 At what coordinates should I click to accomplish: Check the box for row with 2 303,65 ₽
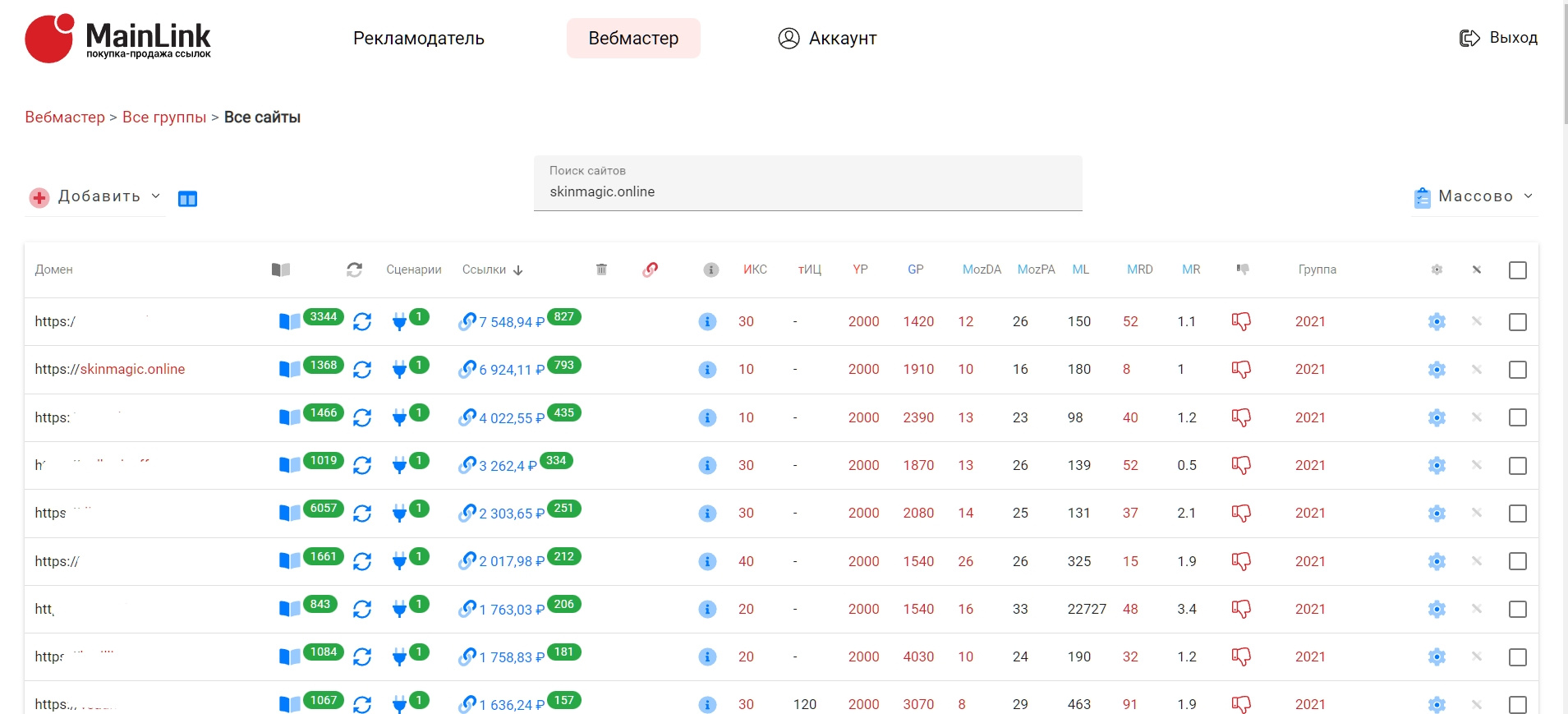click(1518, 514)
